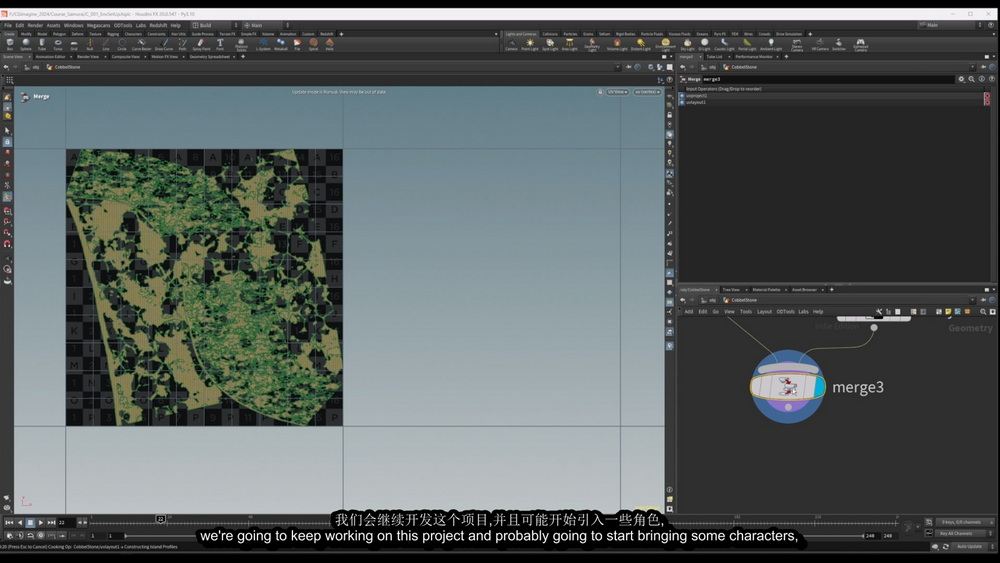Open the Render menu
The image size is (1000, 563).
coord(35,26)
